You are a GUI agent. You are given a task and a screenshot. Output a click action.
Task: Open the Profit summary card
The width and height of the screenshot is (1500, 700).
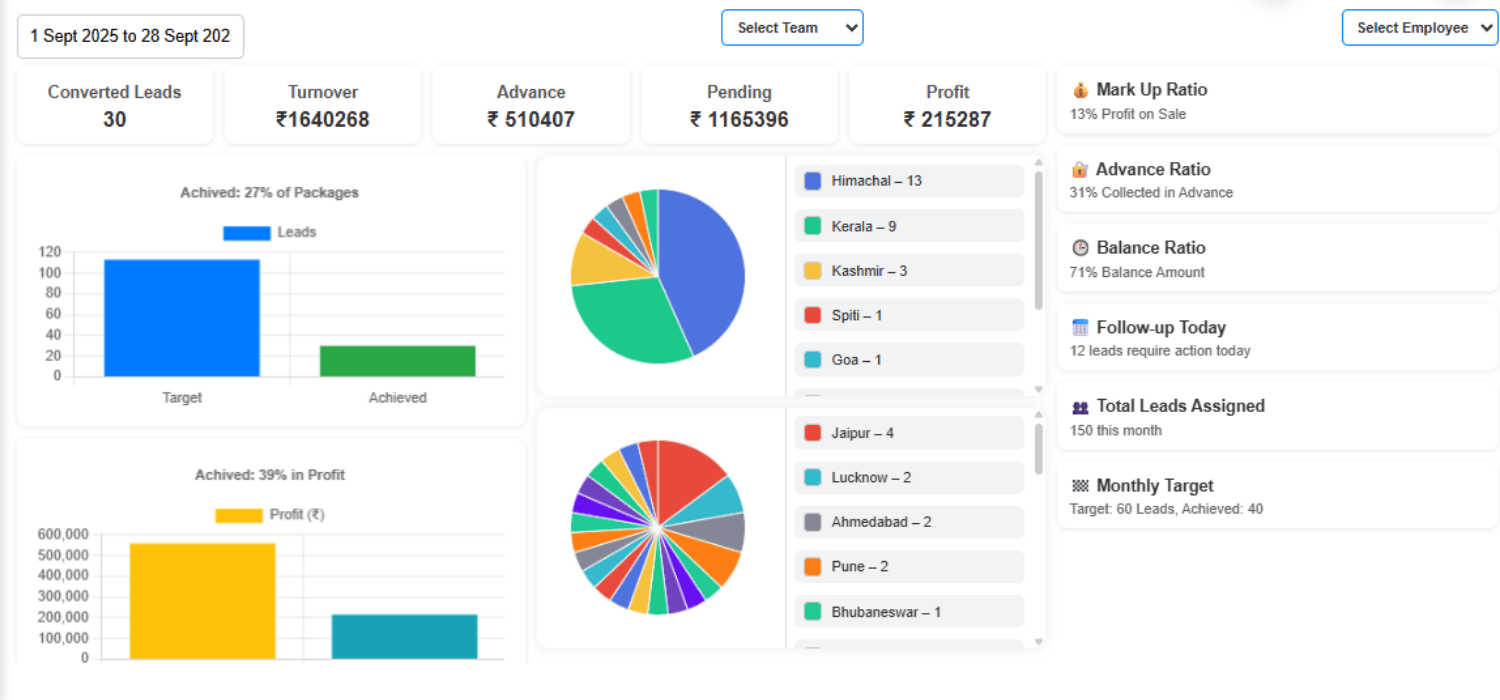[x=947, y=105]
